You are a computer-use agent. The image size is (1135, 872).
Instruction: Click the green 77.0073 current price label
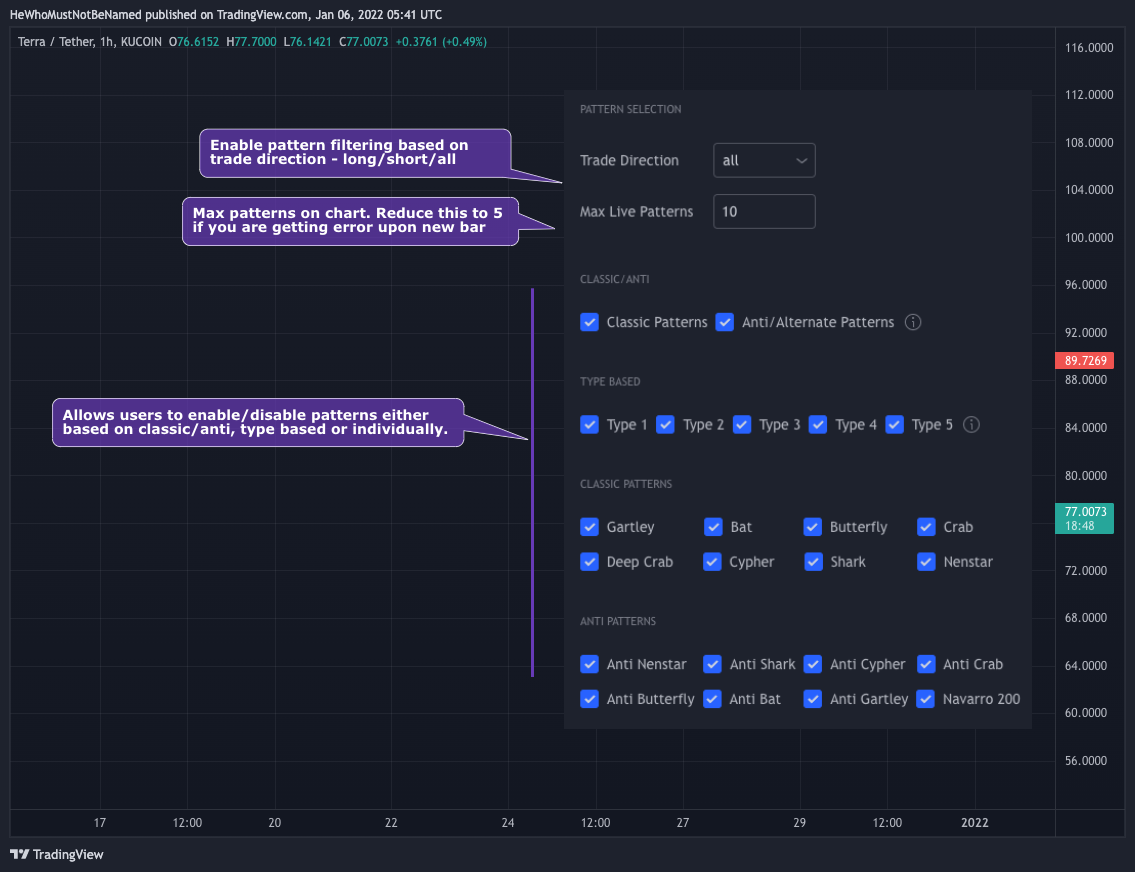point(1084,518)
